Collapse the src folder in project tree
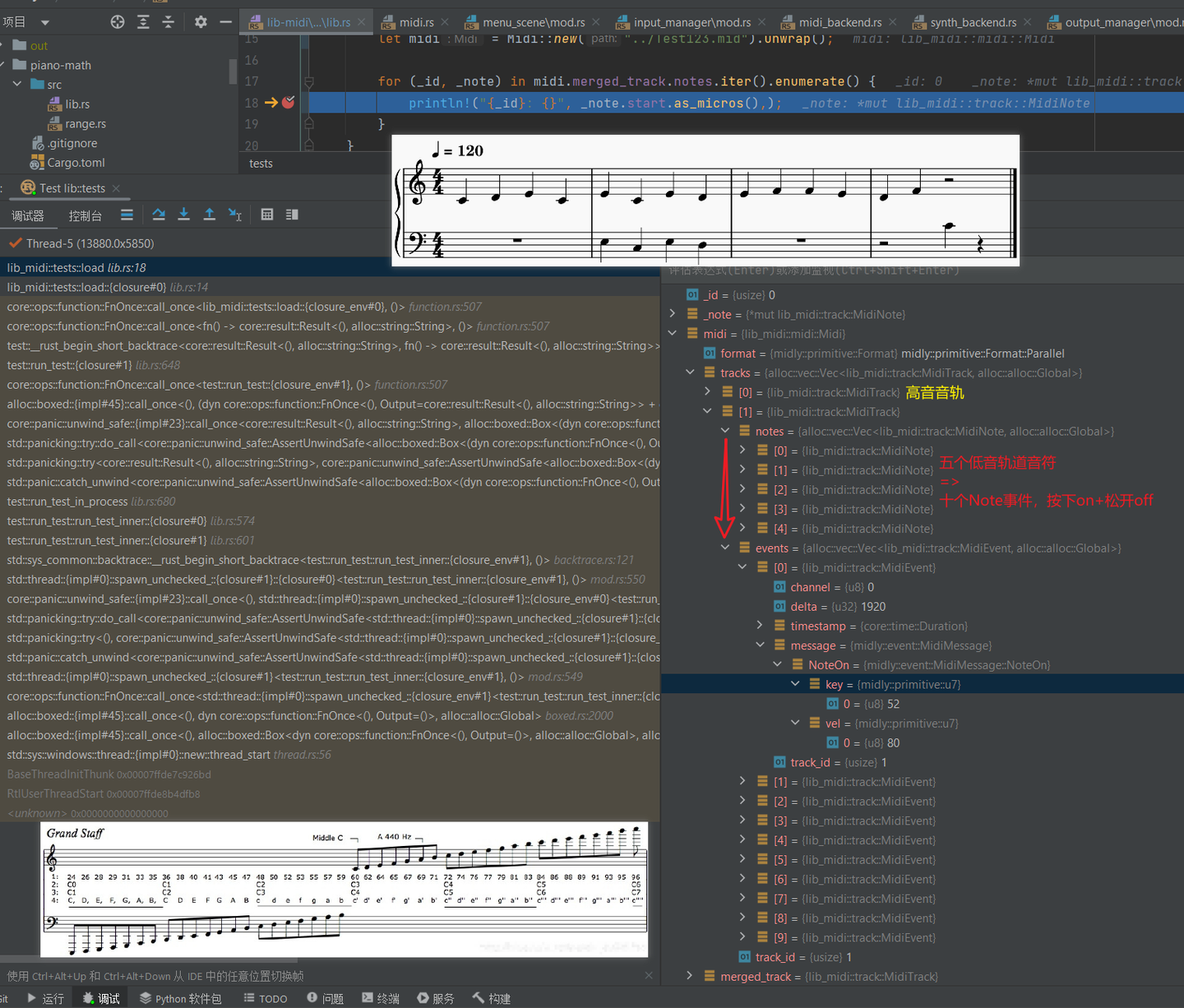This screenshot has width=1184, height=1008. point(17,85)
